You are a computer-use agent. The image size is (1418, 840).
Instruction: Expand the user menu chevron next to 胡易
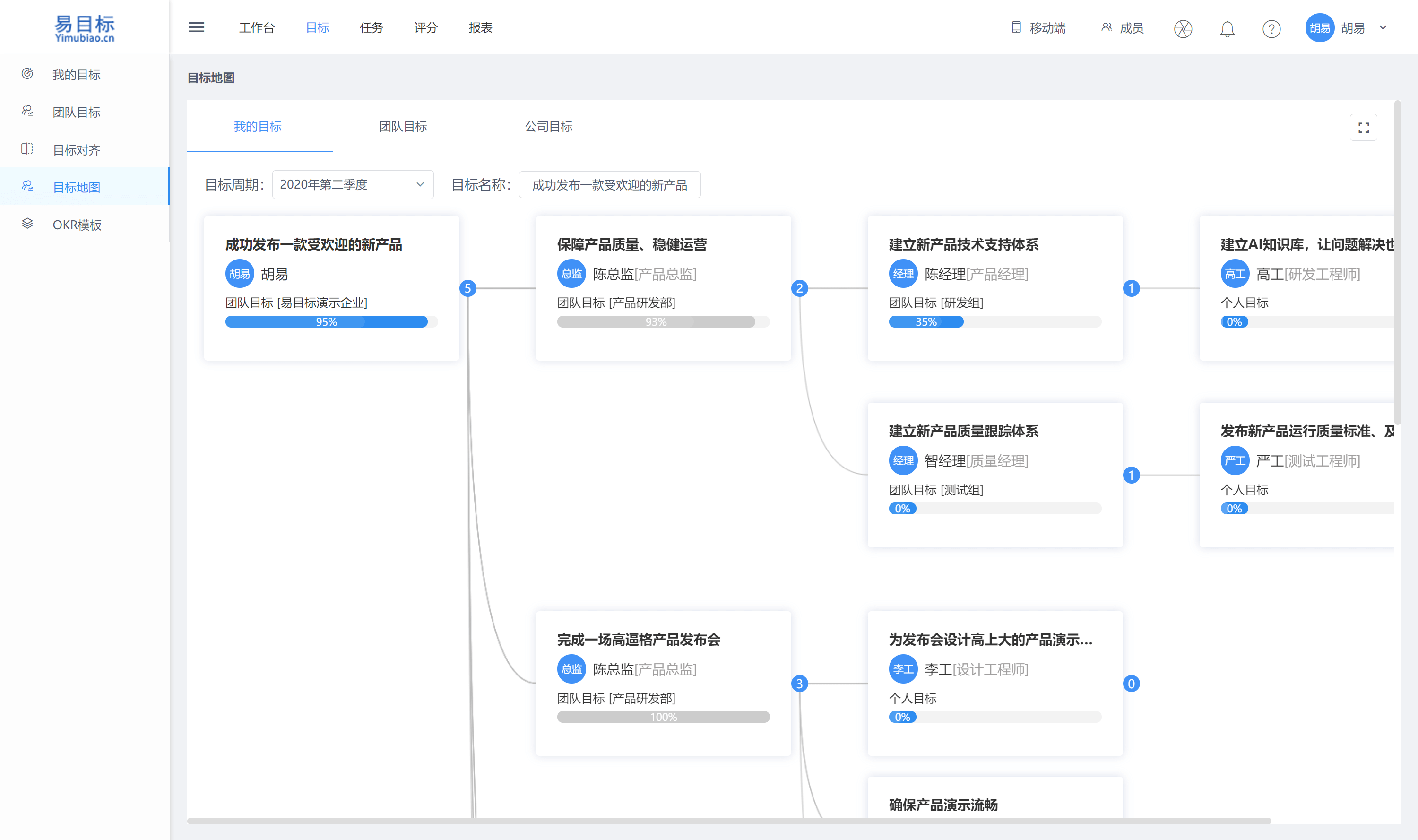coord(1383,27)
